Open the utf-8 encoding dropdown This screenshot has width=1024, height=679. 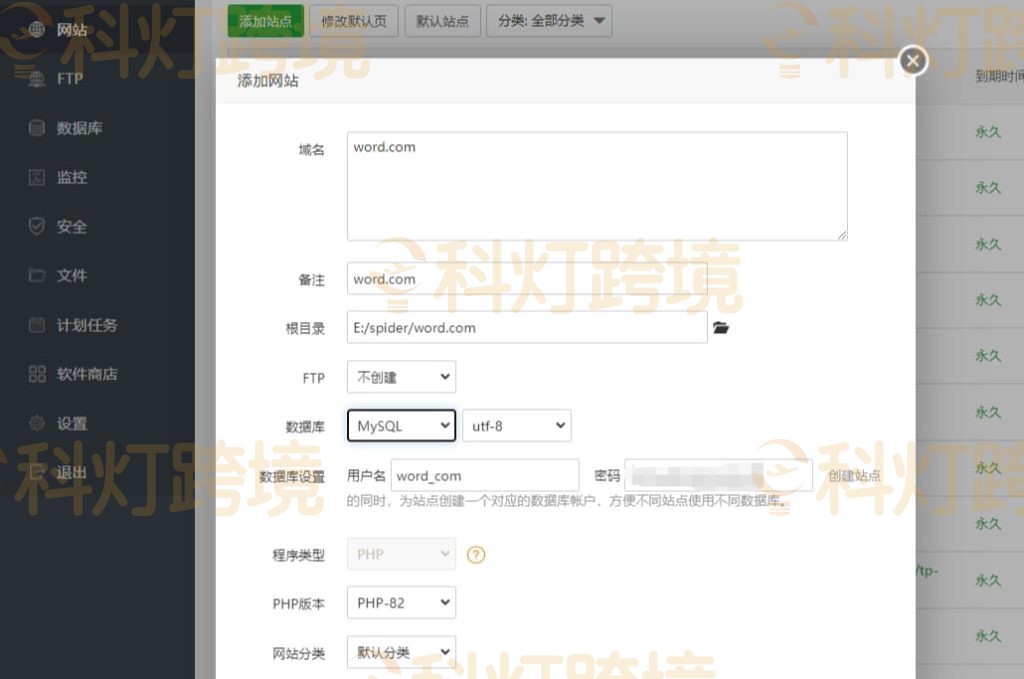point(517,426)
